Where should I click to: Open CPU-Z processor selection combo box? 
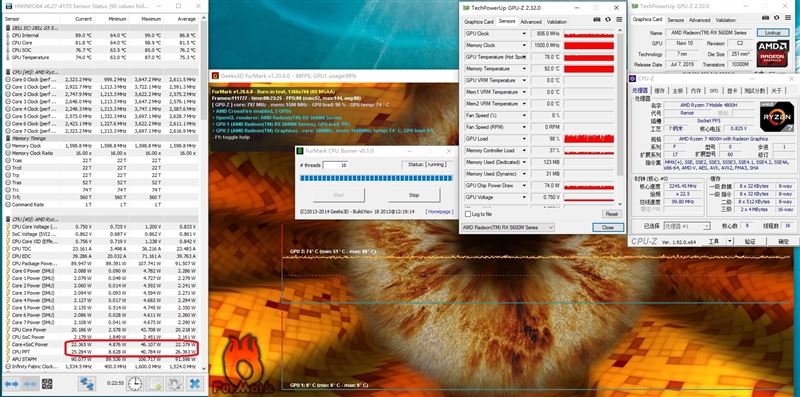[x=686, y=226]
